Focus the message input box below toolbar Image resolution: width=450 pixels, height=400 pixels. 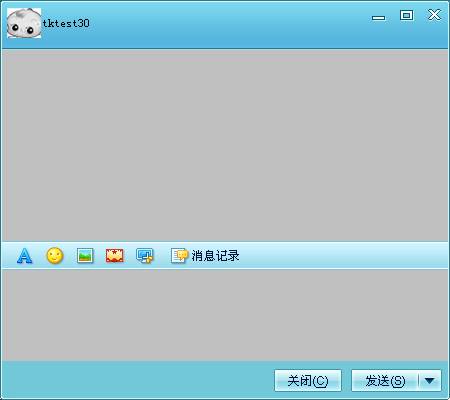225,315
